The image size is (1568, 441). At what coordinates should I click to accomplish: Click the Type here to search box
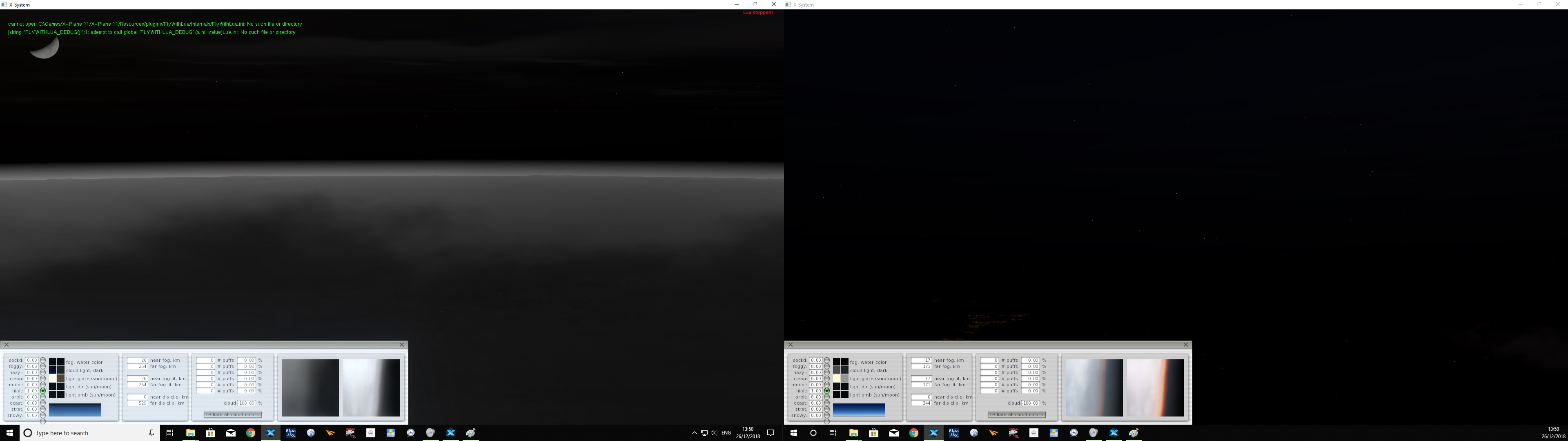tap(90, 433)
